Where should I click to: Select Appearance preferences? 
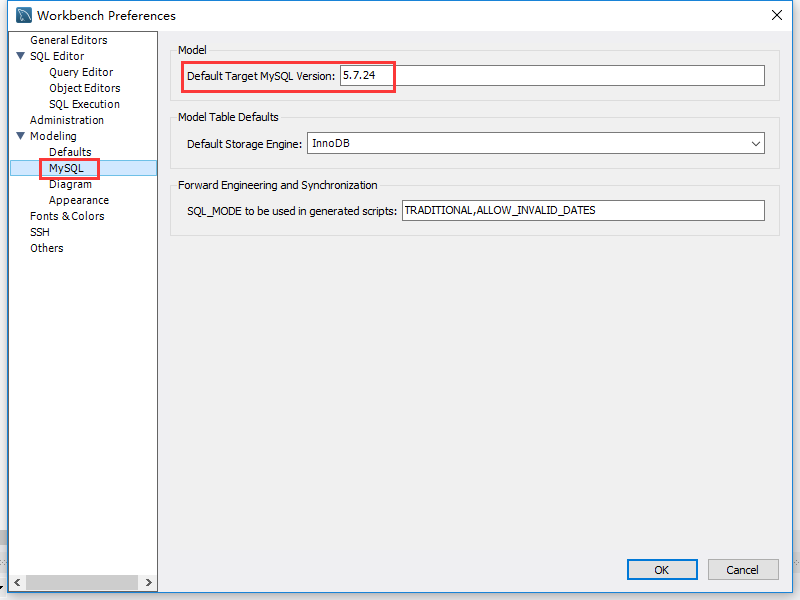pos(79,200)
